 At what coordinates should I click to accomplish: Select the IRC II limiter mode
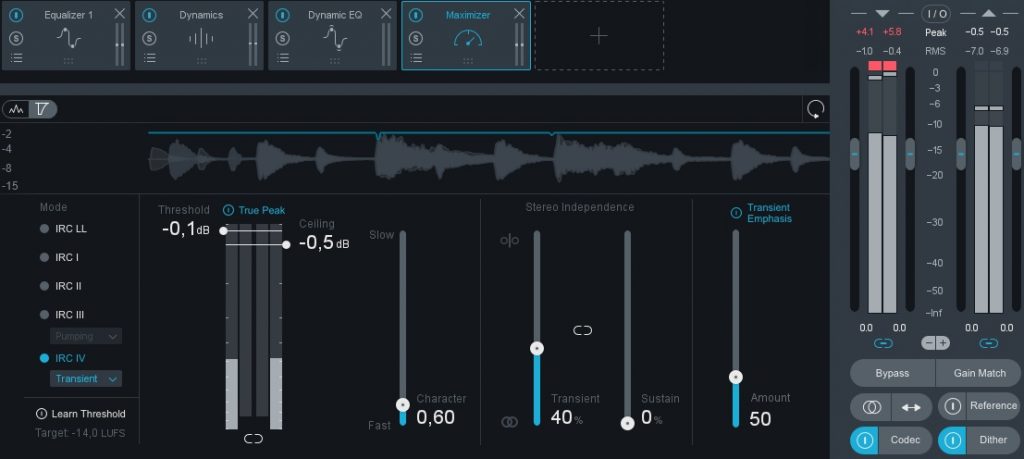point(45,286)
